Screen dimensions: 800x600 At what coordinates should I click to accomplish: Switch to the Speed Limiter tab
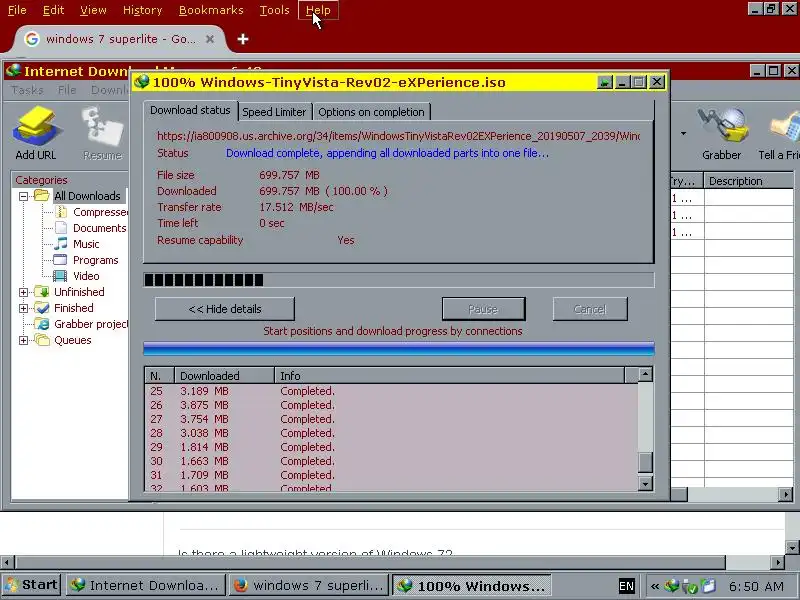tap(274, 112)
